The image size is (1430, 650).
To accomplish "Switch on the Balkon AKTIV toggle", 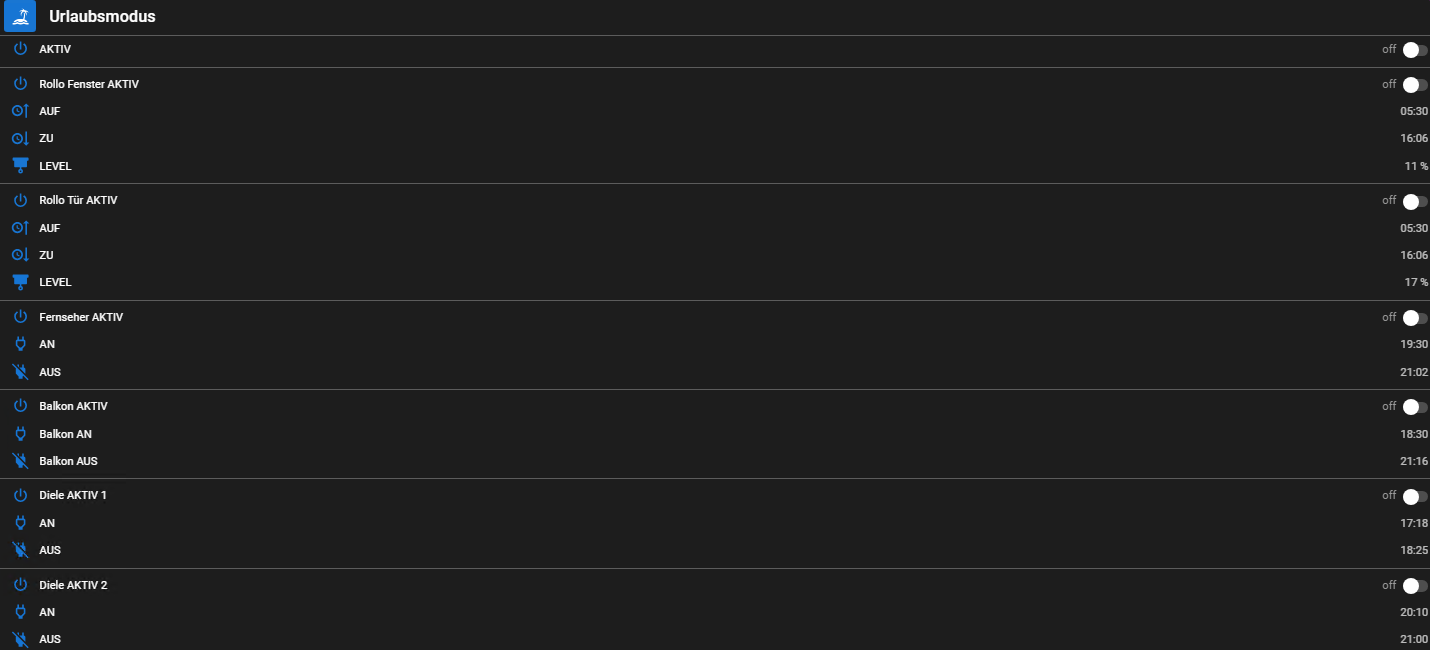I will [1414, 407].
